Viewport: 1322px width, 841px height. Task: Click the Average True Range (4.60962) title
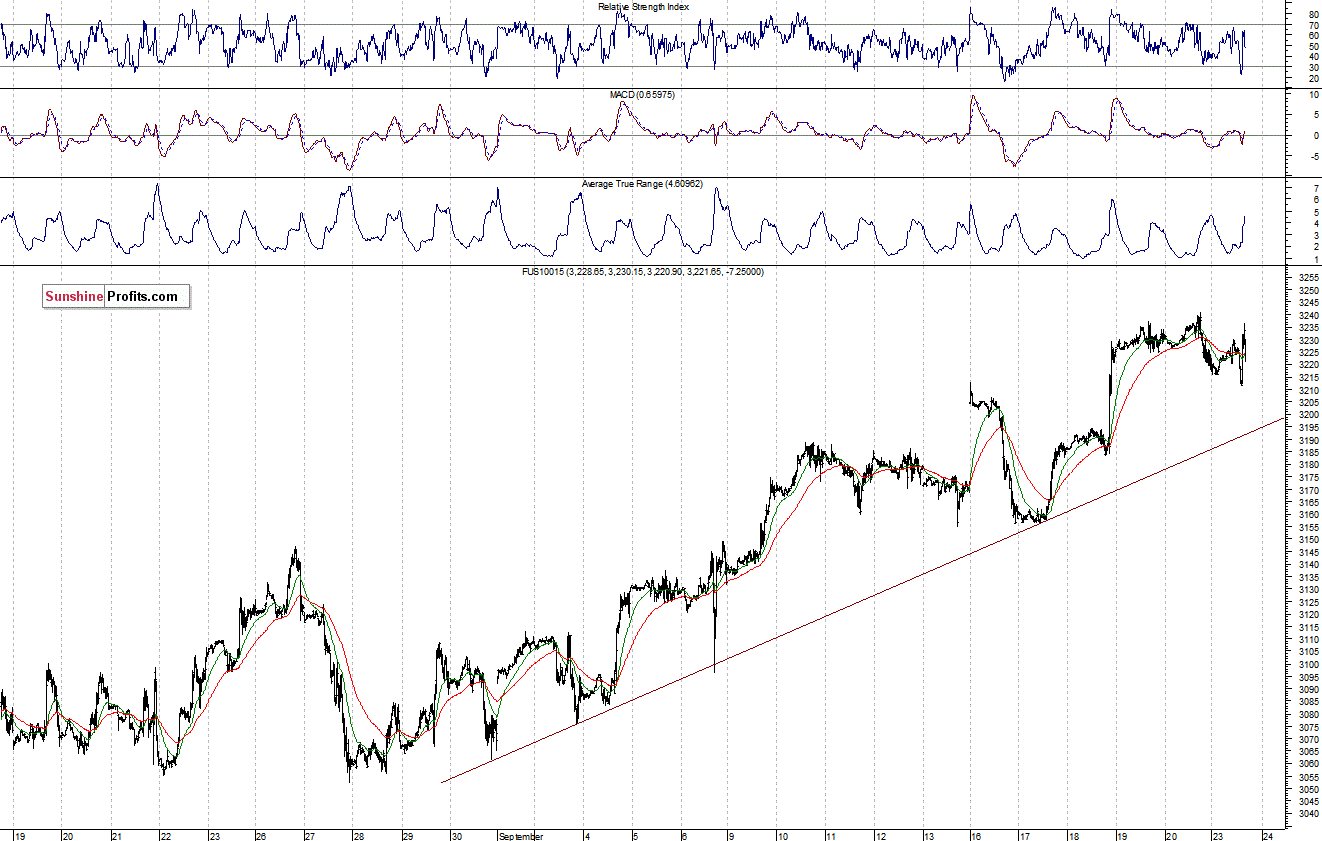(643, 184)
